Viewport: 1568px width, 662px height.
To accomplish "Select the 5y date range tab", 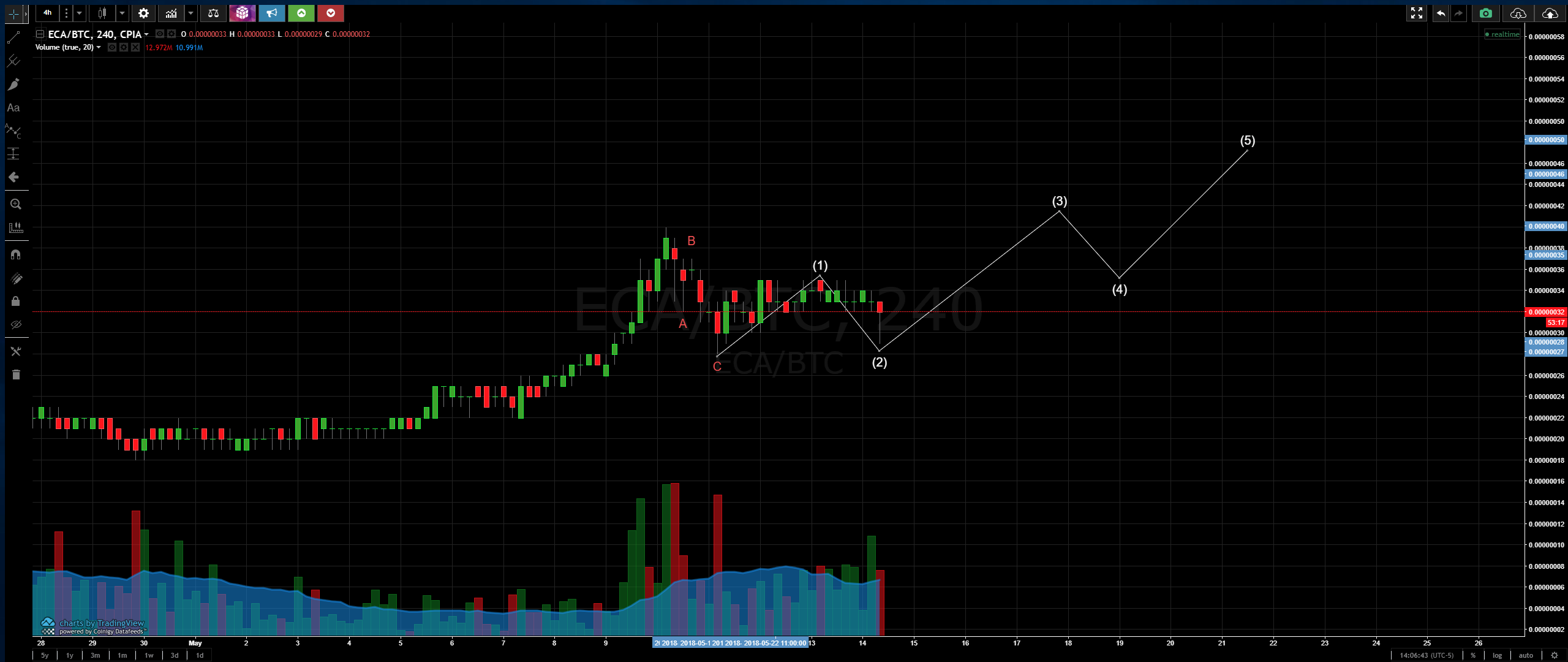I will 45,655.
